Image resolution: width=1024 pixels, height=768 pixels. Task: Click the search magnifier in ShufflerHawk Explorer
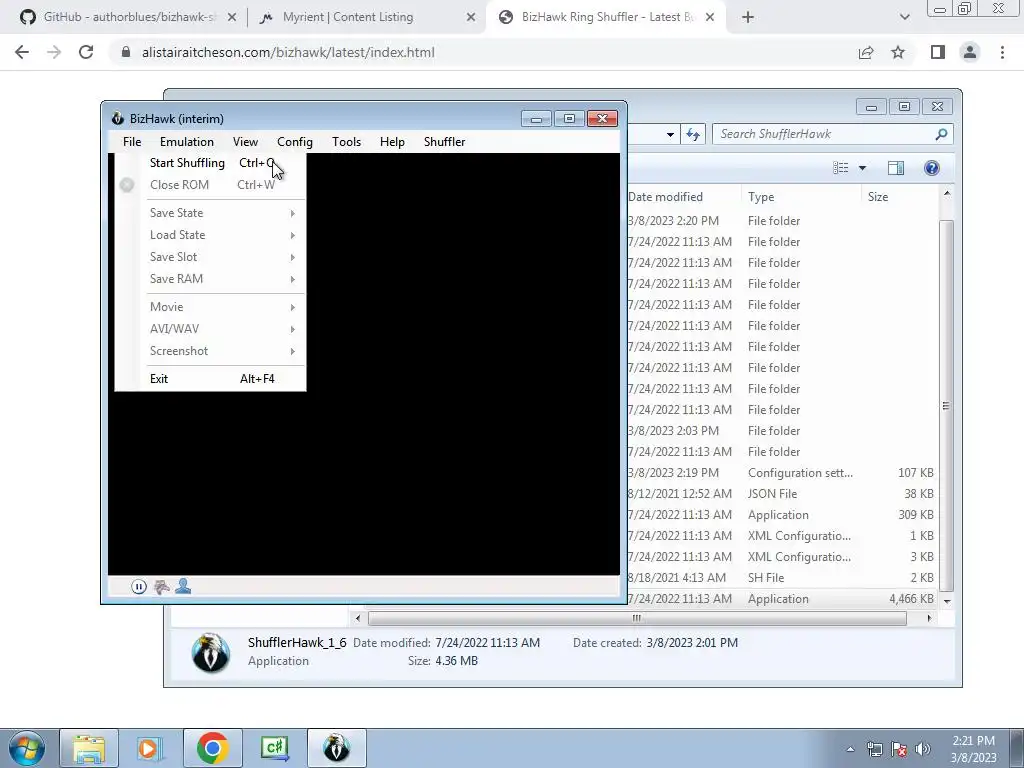[x=941, y=134]
